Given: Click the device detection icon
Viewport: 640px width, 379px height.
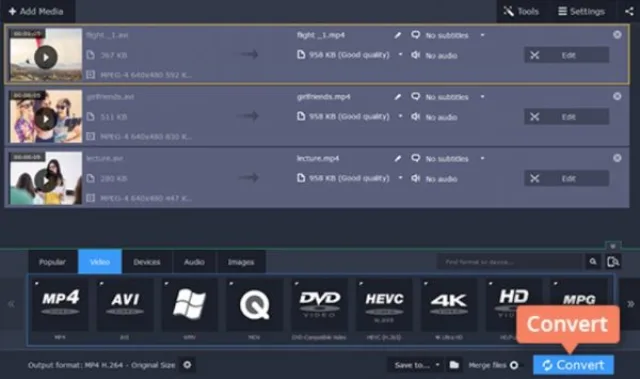Looking at the screenshot, I should pos(613,262).
